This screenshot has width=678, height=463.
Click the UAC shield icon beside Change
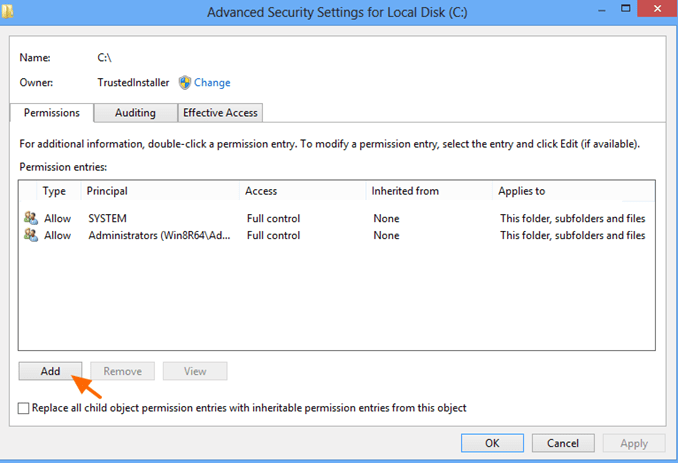[x=185, y=83]
